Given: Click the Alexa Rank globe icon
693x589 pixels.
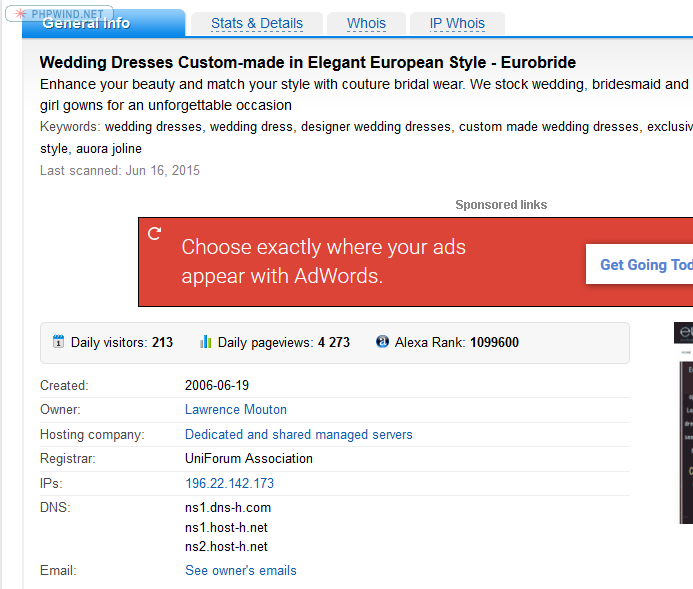Looking at the screenshot, I should click(382, 342).
